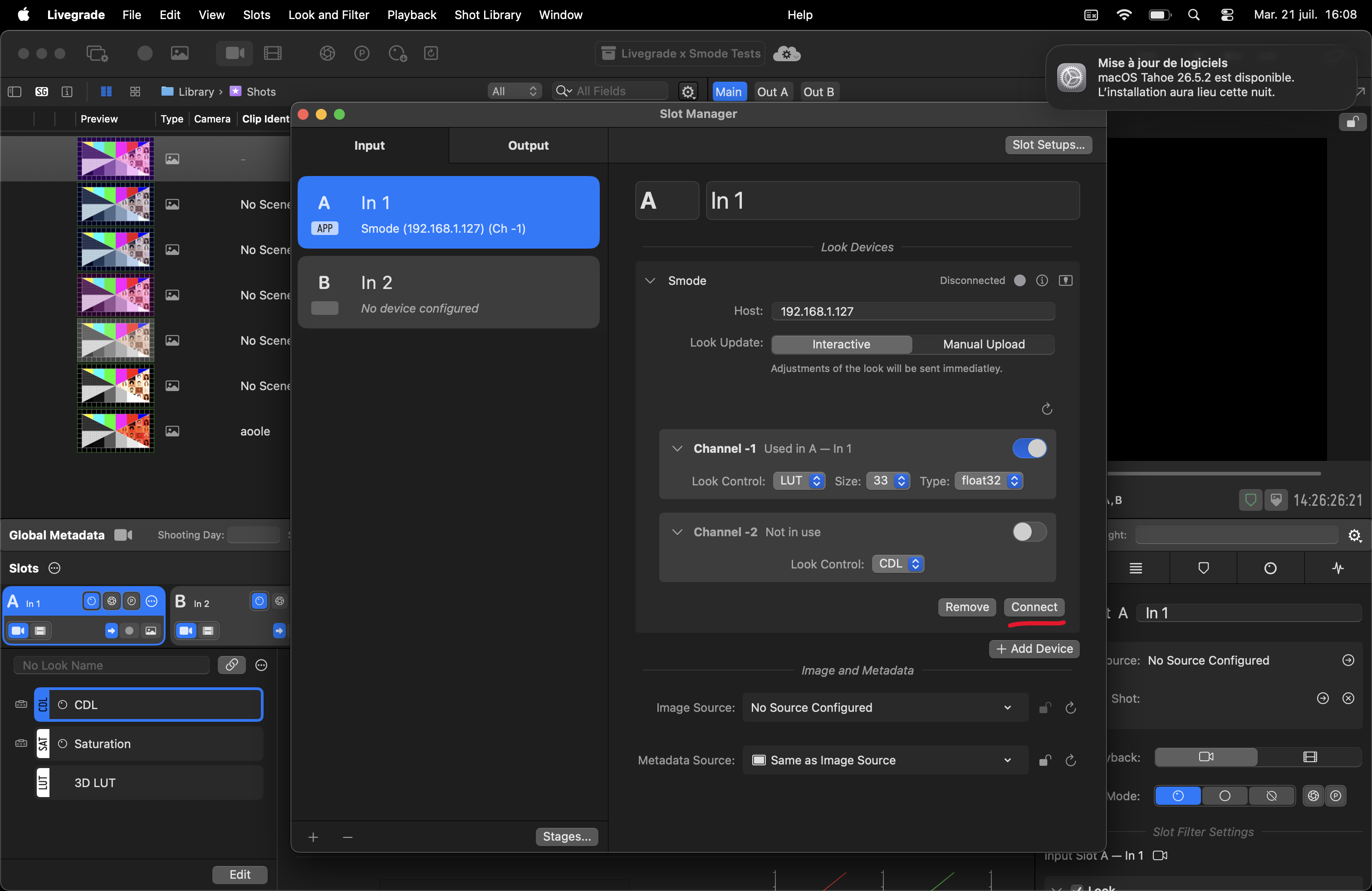The image size is (1372, 891).
Task: Click the Image Source refresh icon
Action: point(1070,708)
